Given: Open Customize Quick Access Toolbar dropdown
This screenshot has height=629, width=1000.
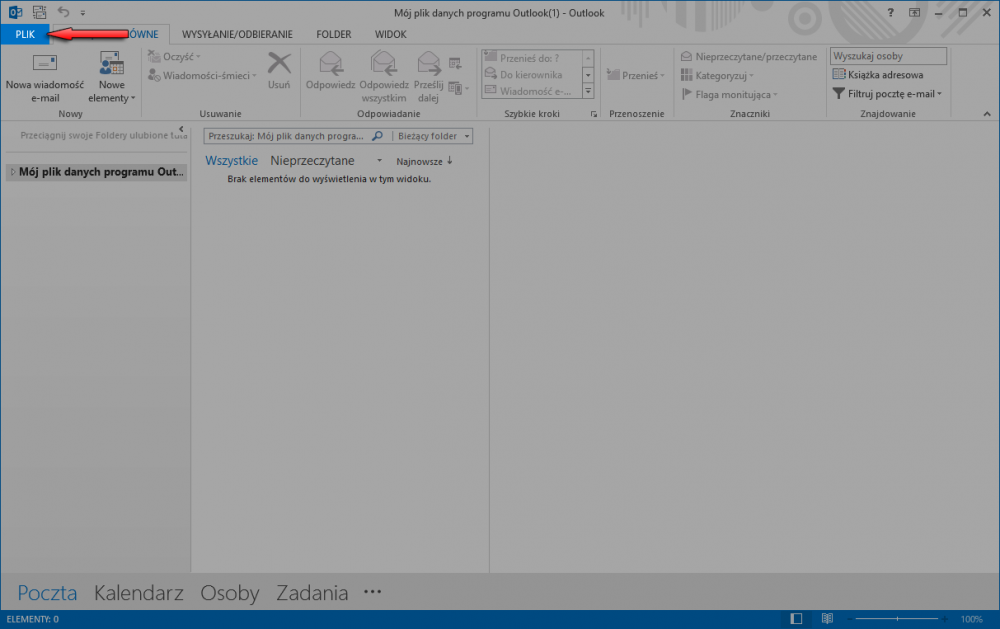Looking at the screenshot, I should (83, 13).
